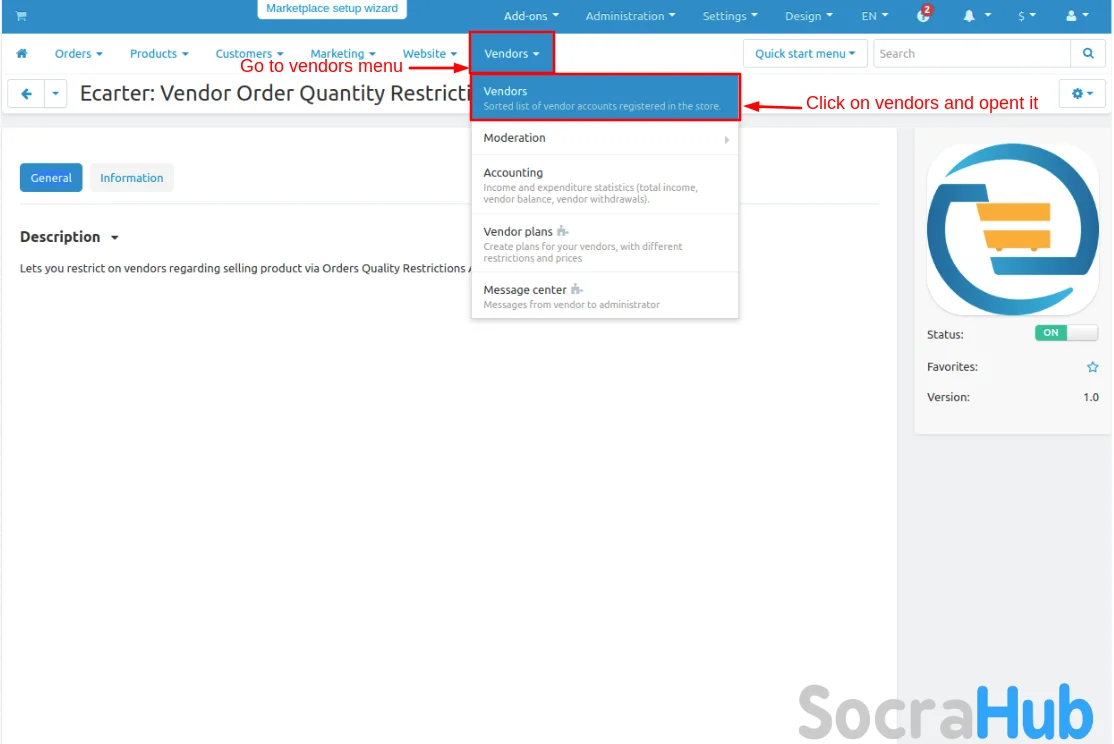
Task: Change language via the EN dropdown
Action: 875,16
